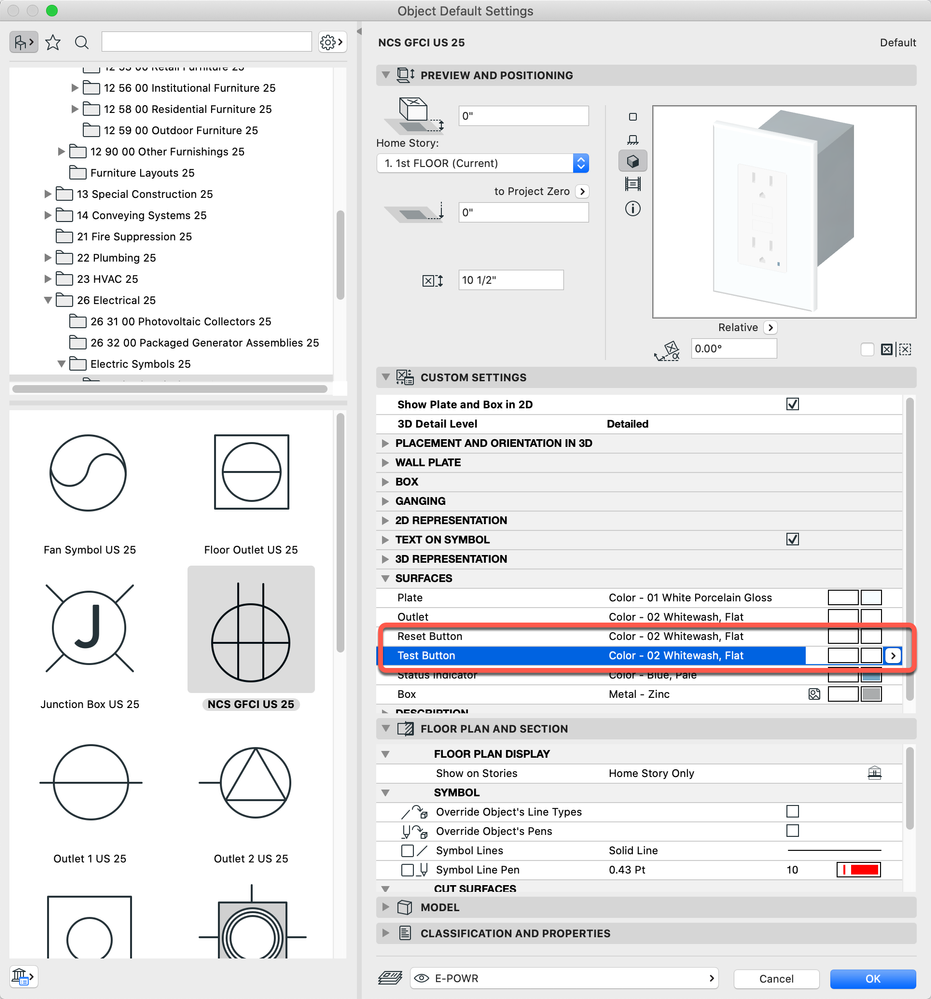Select the solid mirror placement icon

click(x=886, y=349)
